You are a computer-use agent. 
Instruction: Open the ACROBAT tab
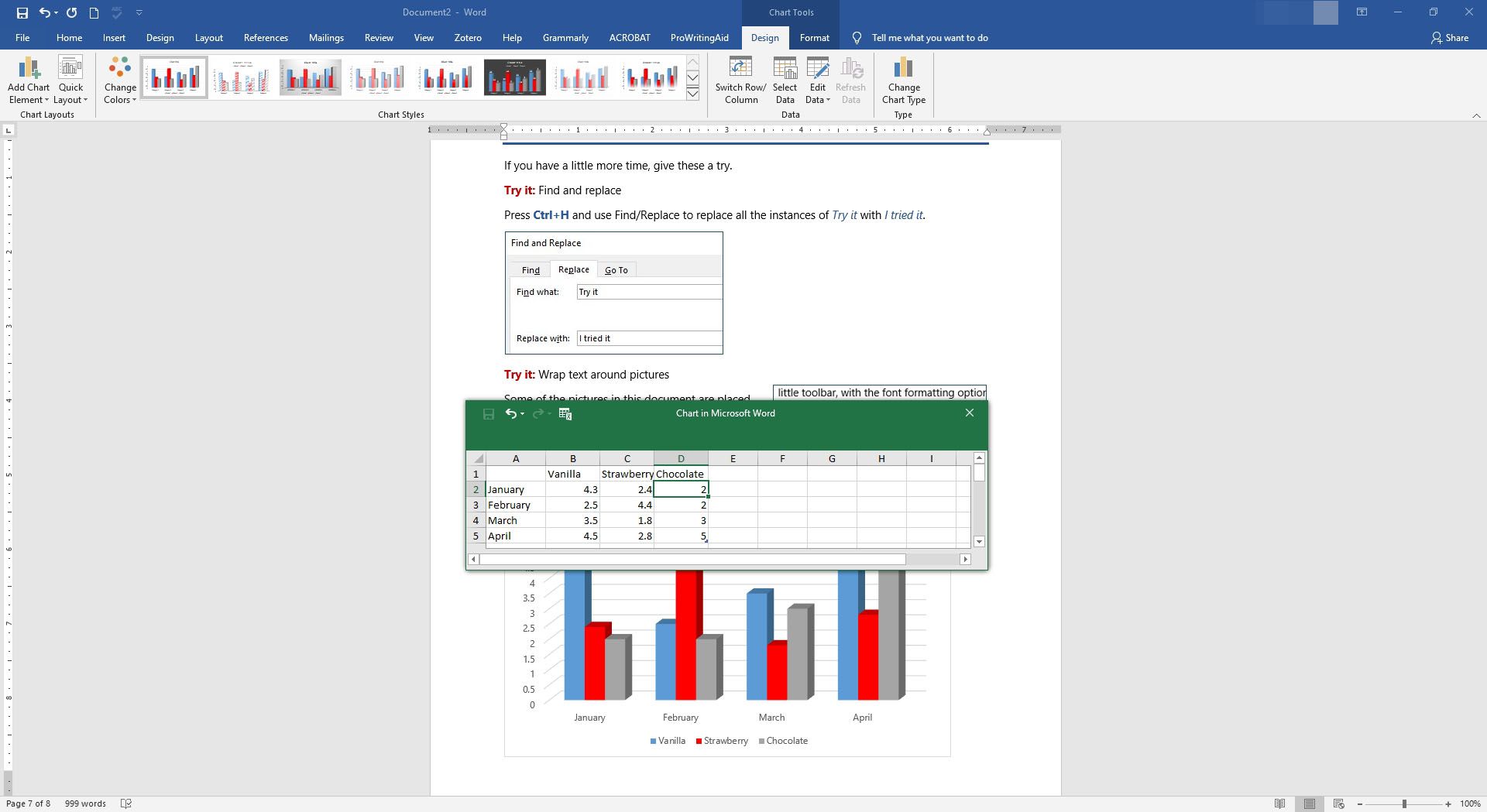[x=630, y=37]
